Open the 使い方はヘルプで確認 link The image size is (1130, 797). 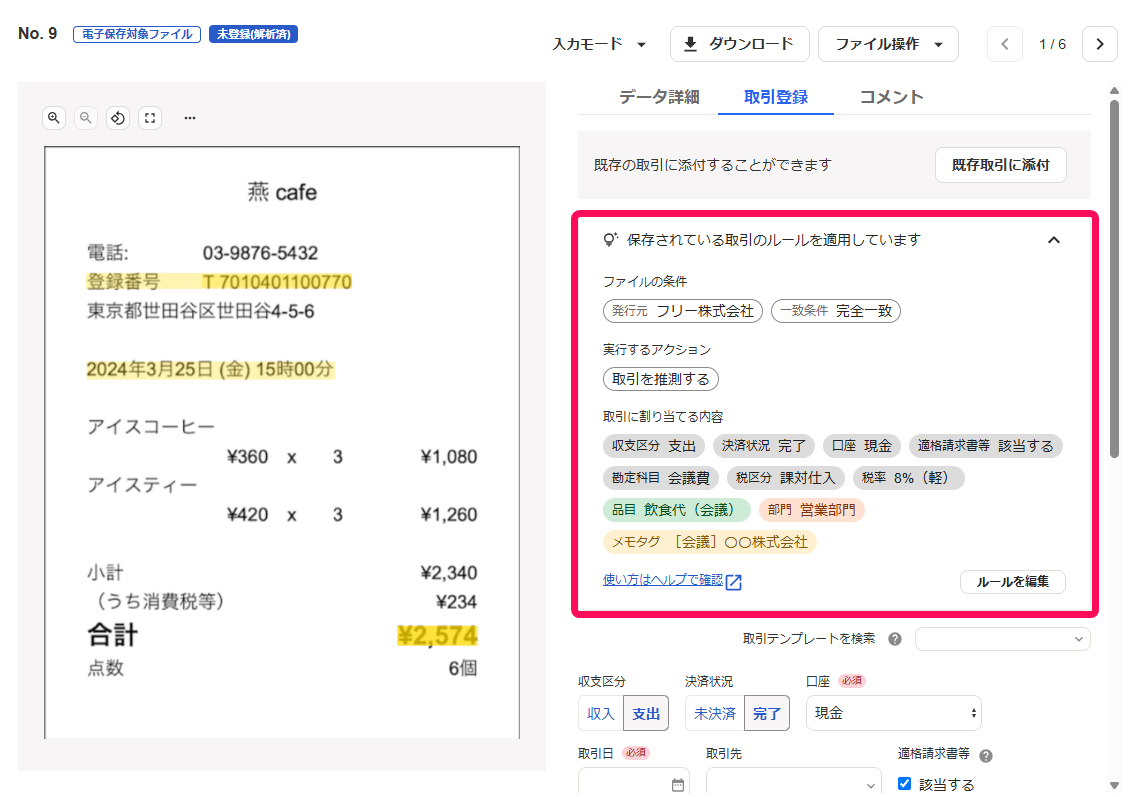pos(663,579)
